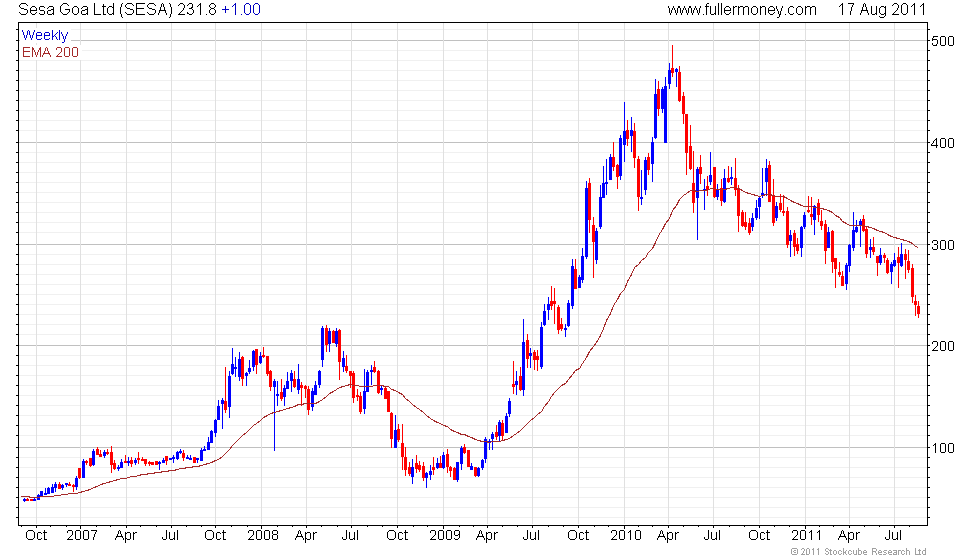Click the 2007 year label on time axis
Image resolution: width=980 pixels, height=560 pixels.
(82, 536)
